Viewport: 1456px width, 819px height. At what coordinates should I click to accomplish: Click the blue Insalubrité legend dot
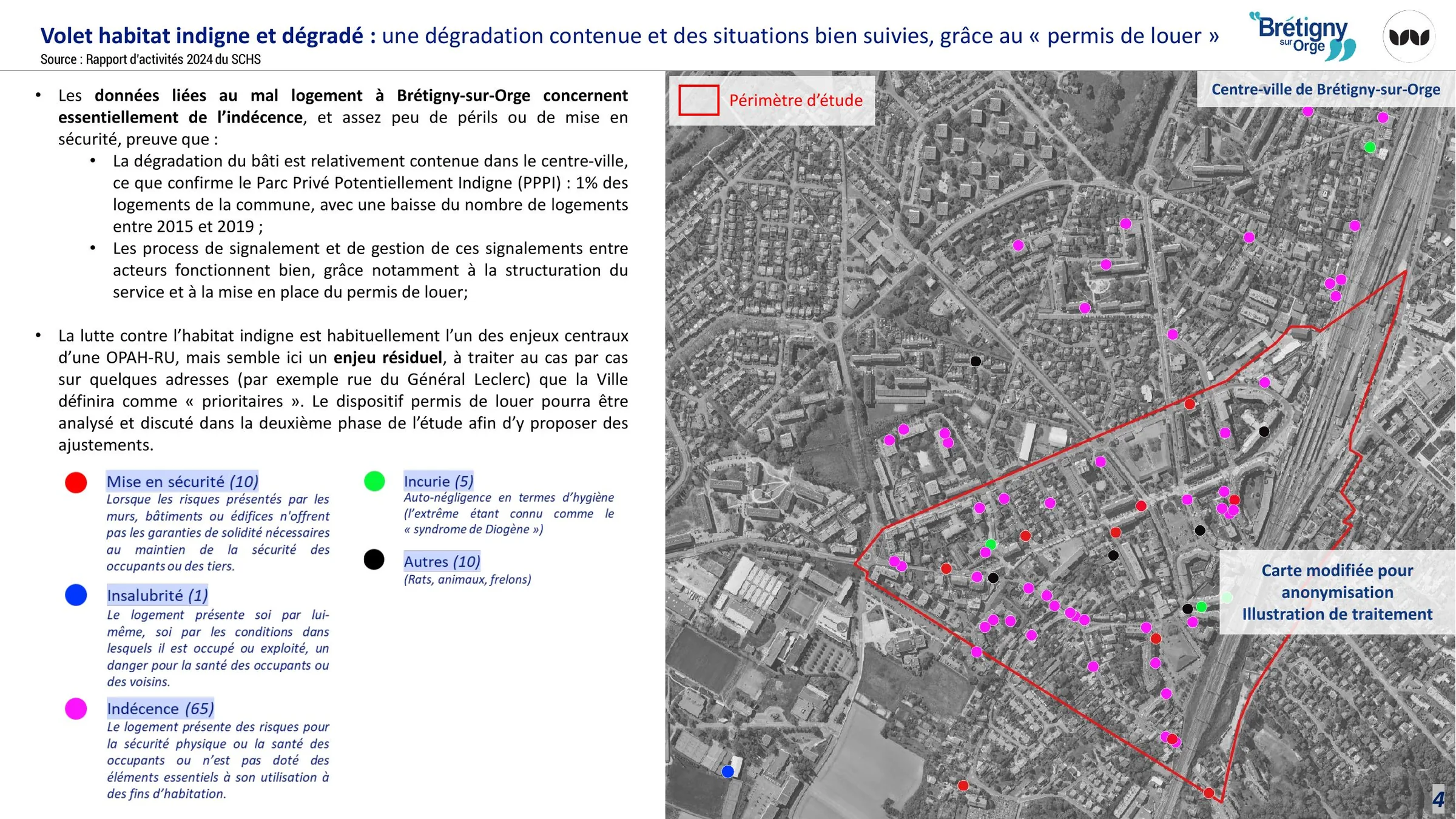coord(76,595)
